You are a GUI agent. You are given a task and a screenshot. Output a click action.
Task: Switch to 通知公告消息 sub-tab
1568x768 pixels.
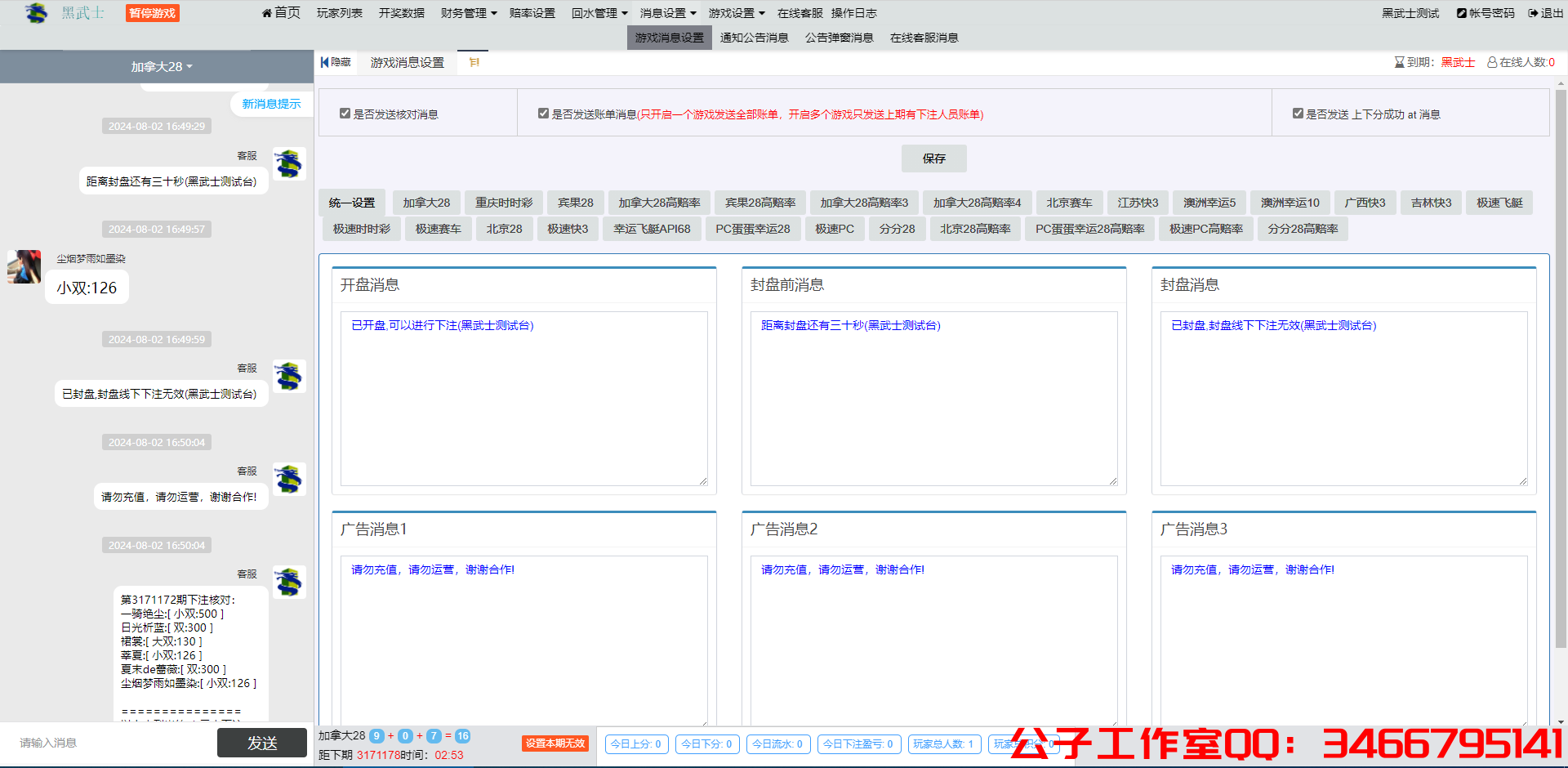(x=755, y=38)
